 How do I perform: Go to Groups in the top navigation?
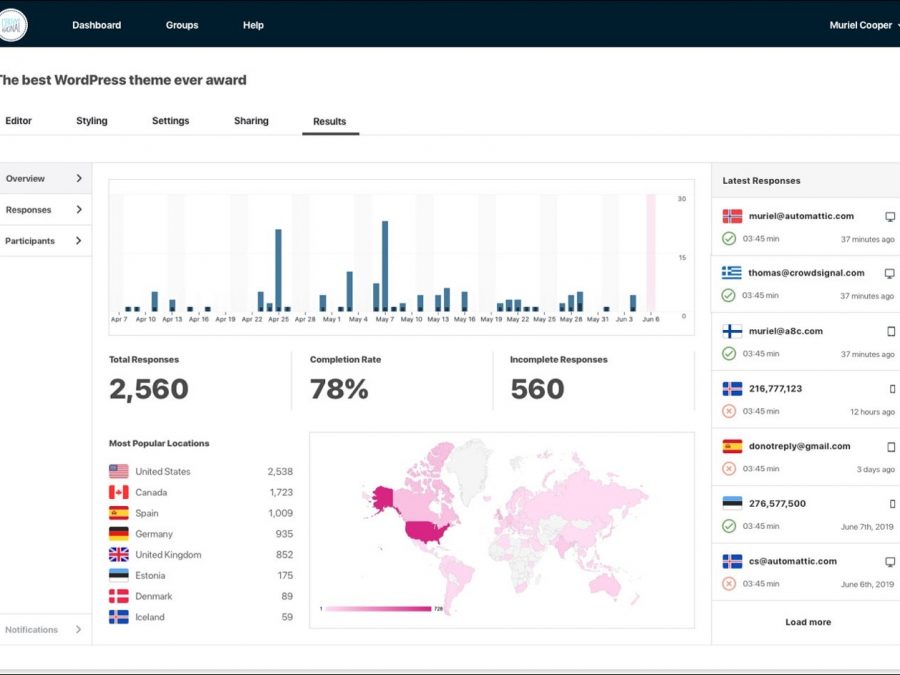coord(182,25)
